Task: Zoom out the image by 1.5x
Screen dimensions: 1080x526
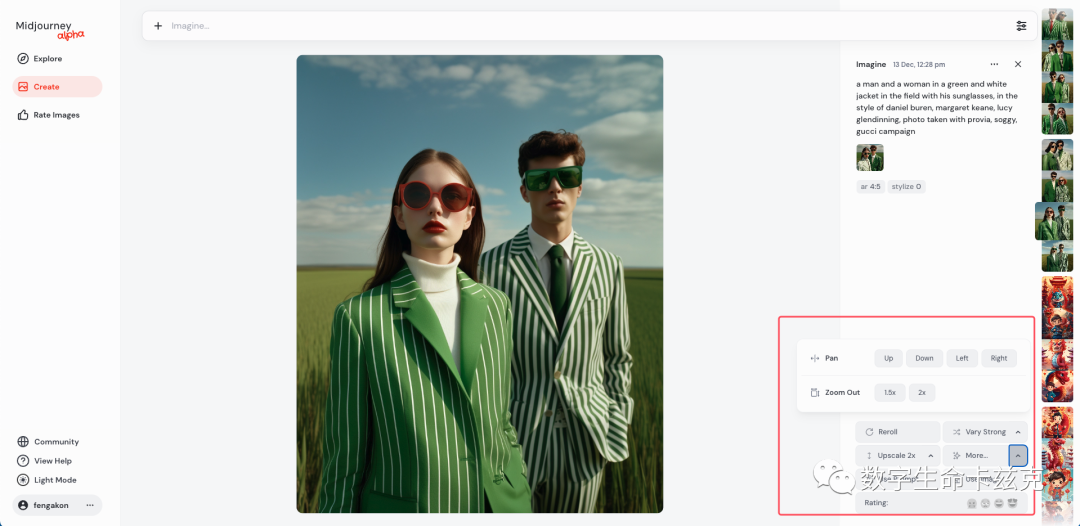Action: coord(890,392)
